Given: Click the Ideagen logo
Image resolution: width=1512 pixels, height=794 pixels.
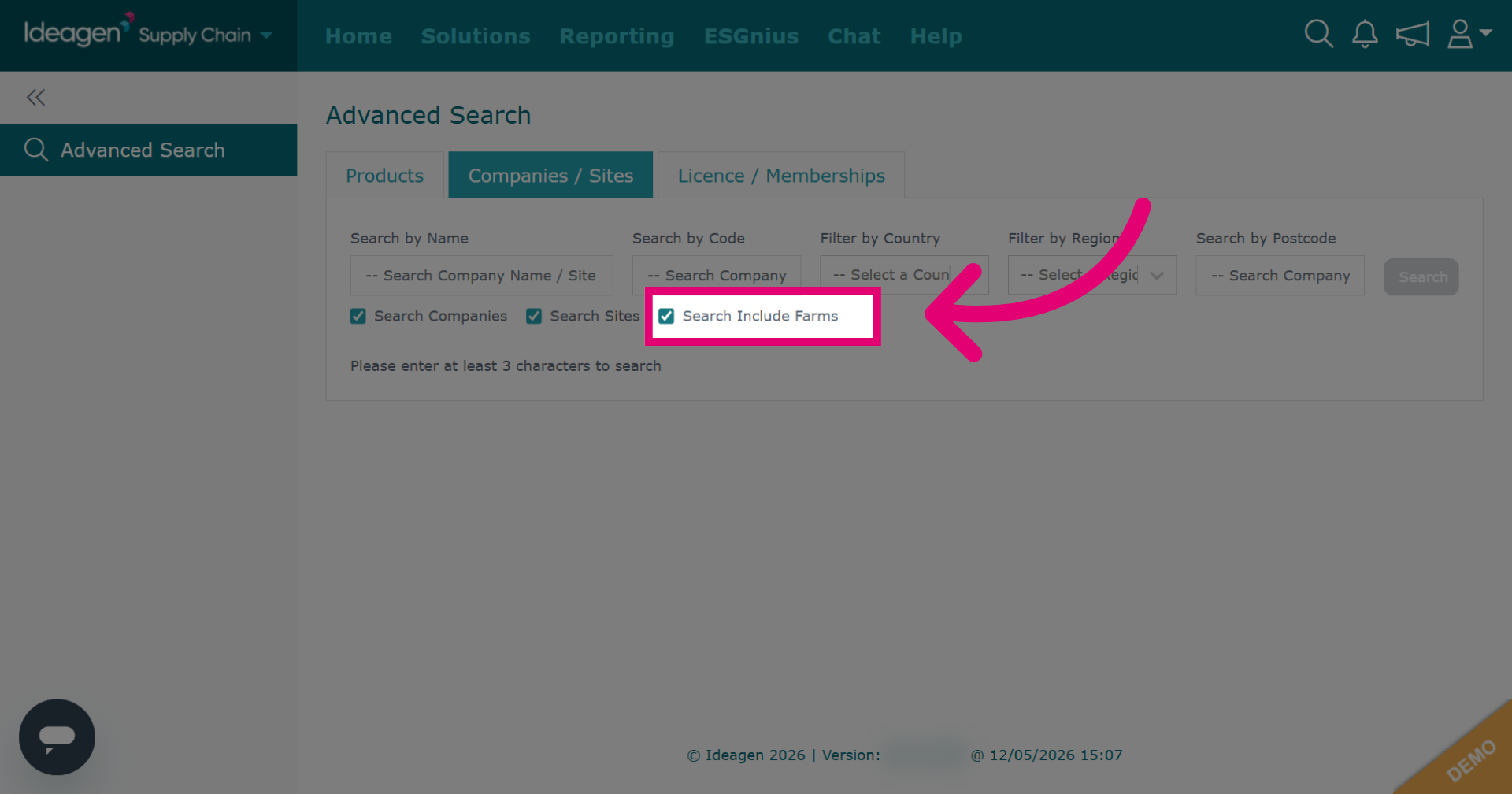Looking at the screenshot, I should tap(78, 32).
